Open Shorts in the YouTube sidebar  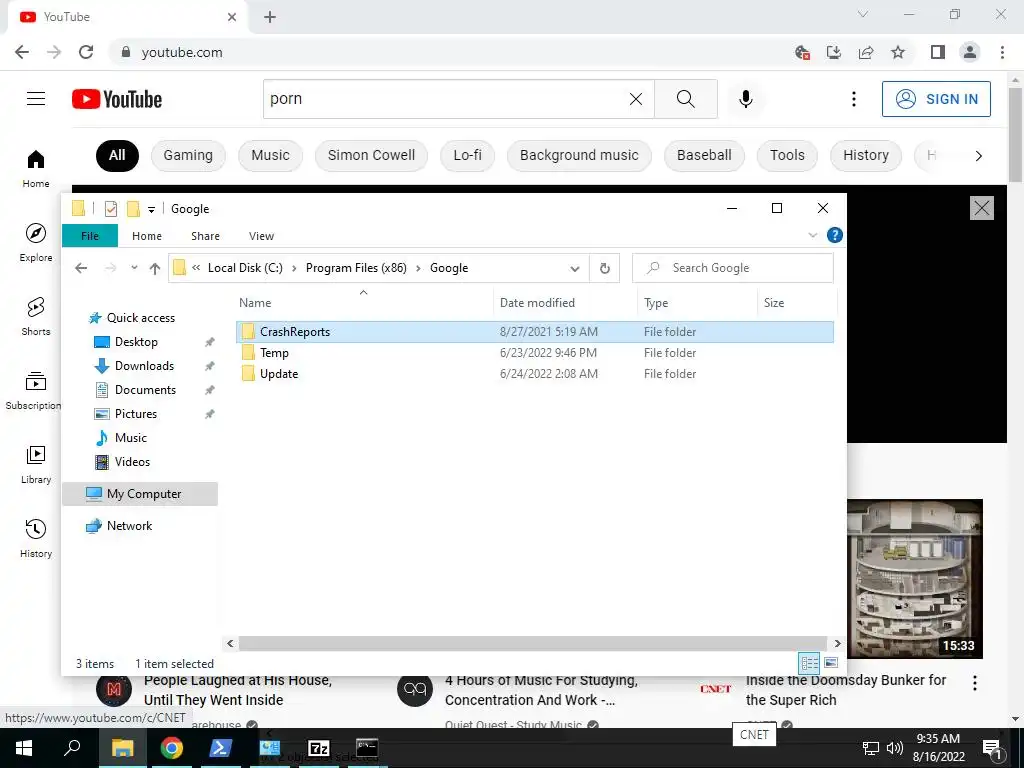(x=36, y=317)
